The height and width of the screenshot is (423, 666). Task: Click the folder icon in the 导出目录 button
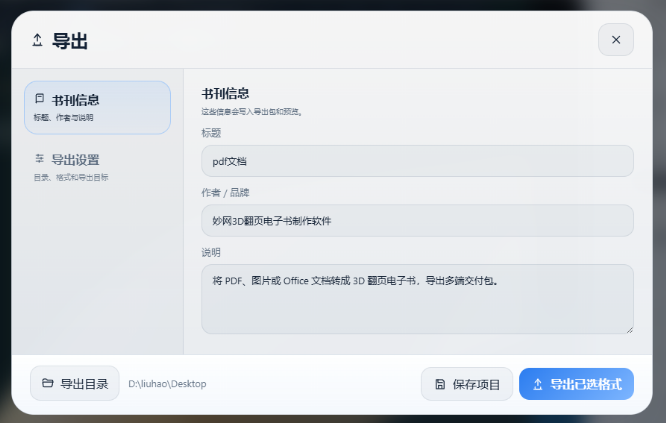click(x=48, y=383)
